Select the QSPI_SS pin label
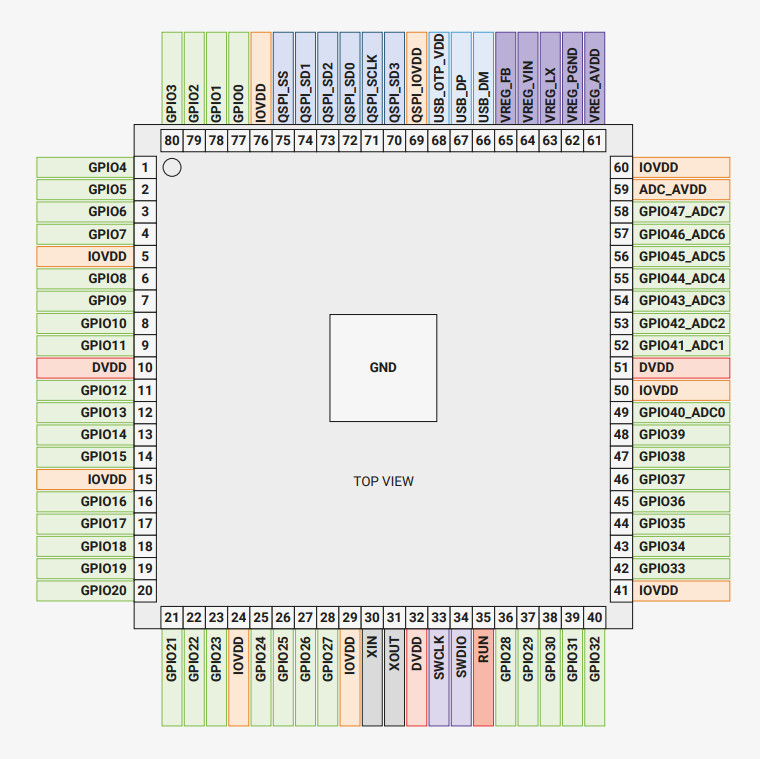Image resolution: width=760 pixels, height=759 pixels. point(283,78)
